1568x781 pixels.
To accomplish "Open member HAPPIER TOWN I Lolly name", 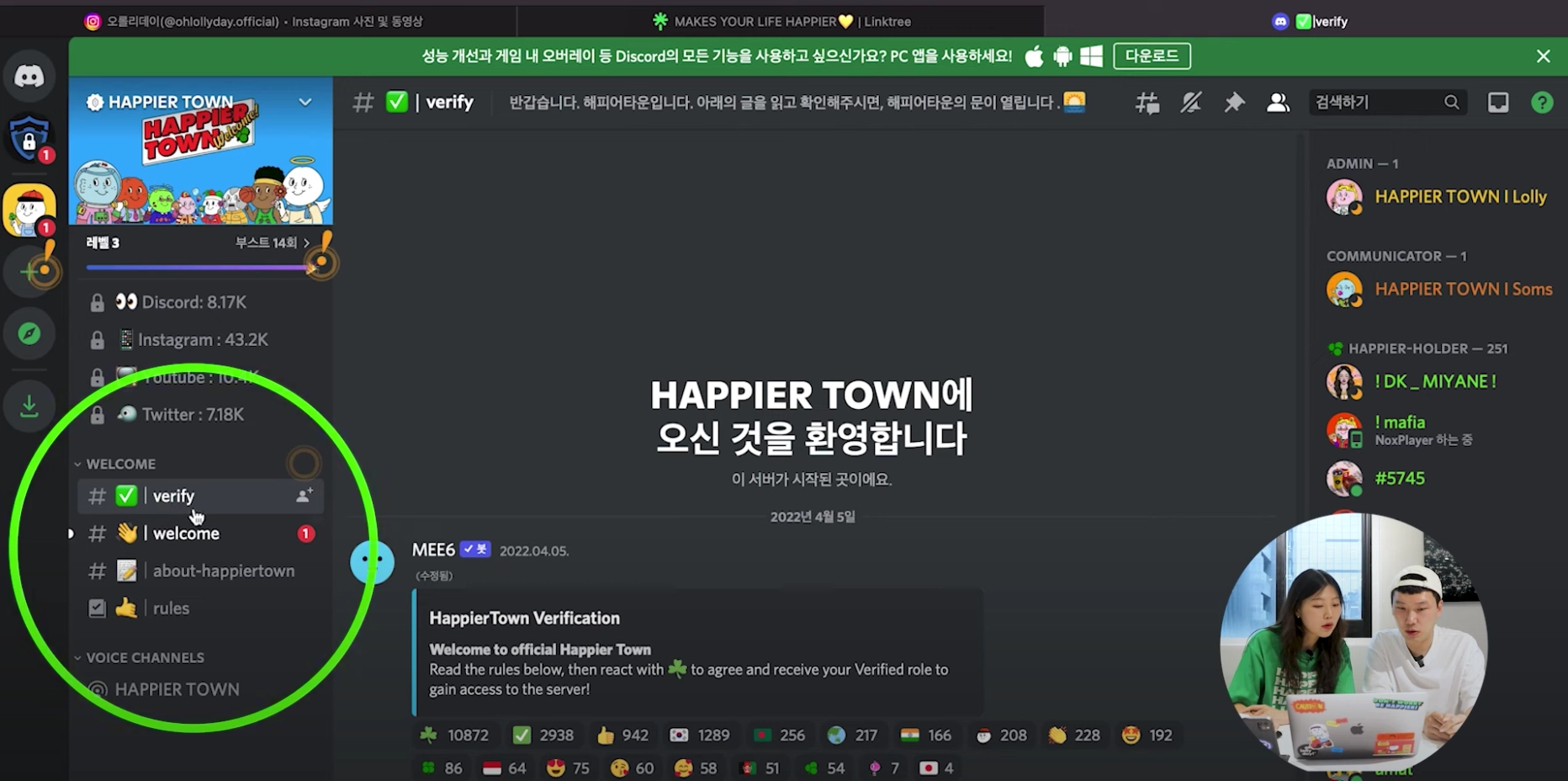I will pos(1460,197).
